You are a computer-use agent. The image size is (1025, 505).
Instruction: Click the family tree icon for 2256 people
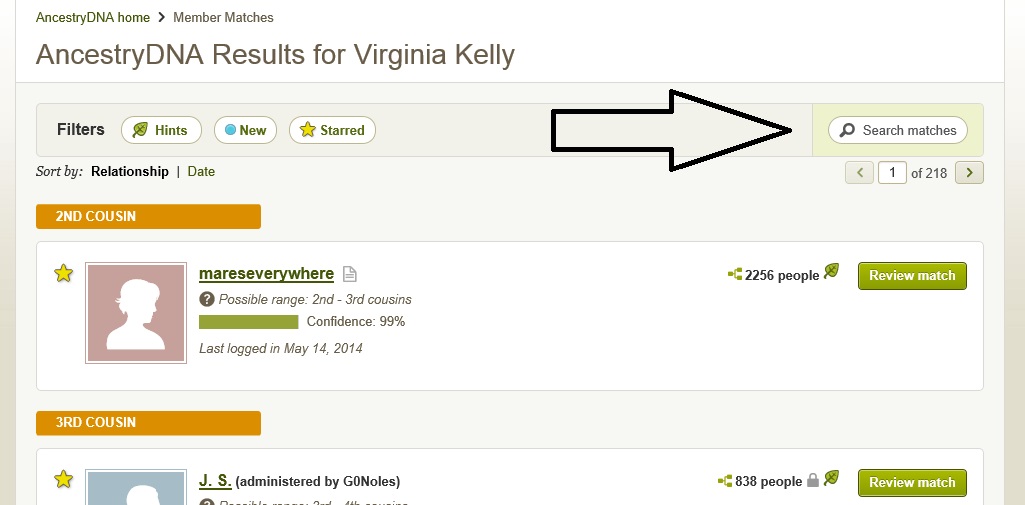(735, 274)
